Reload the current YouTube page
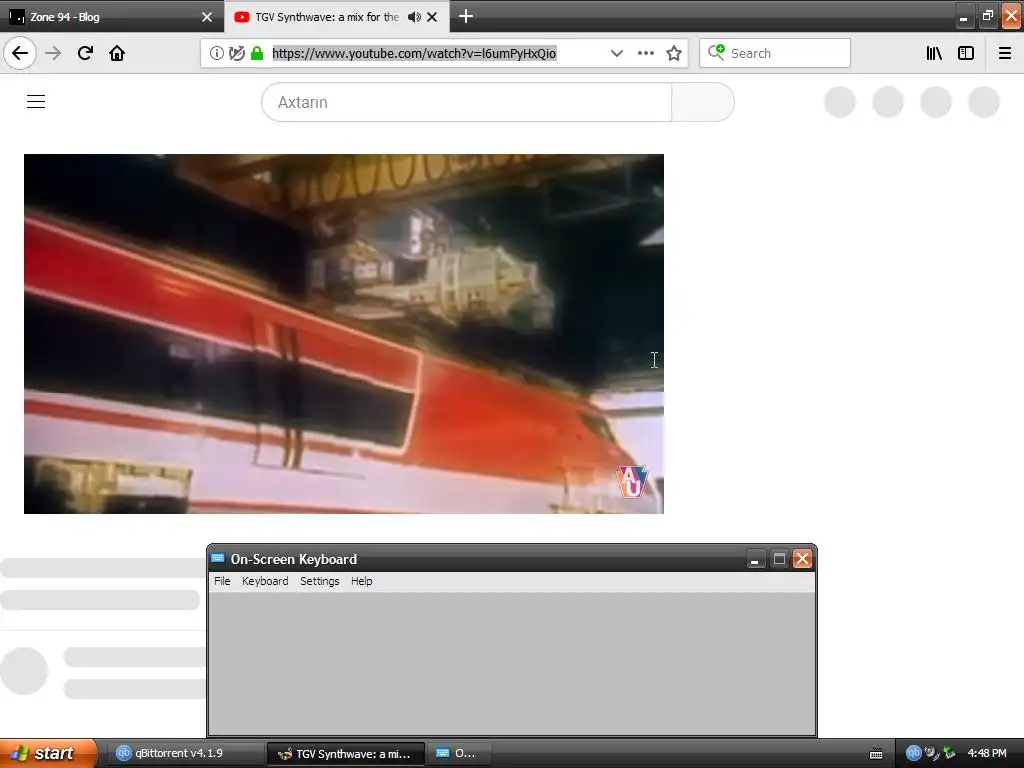Viewport: 1024px width, 768px height. click(x=85, y=53)
